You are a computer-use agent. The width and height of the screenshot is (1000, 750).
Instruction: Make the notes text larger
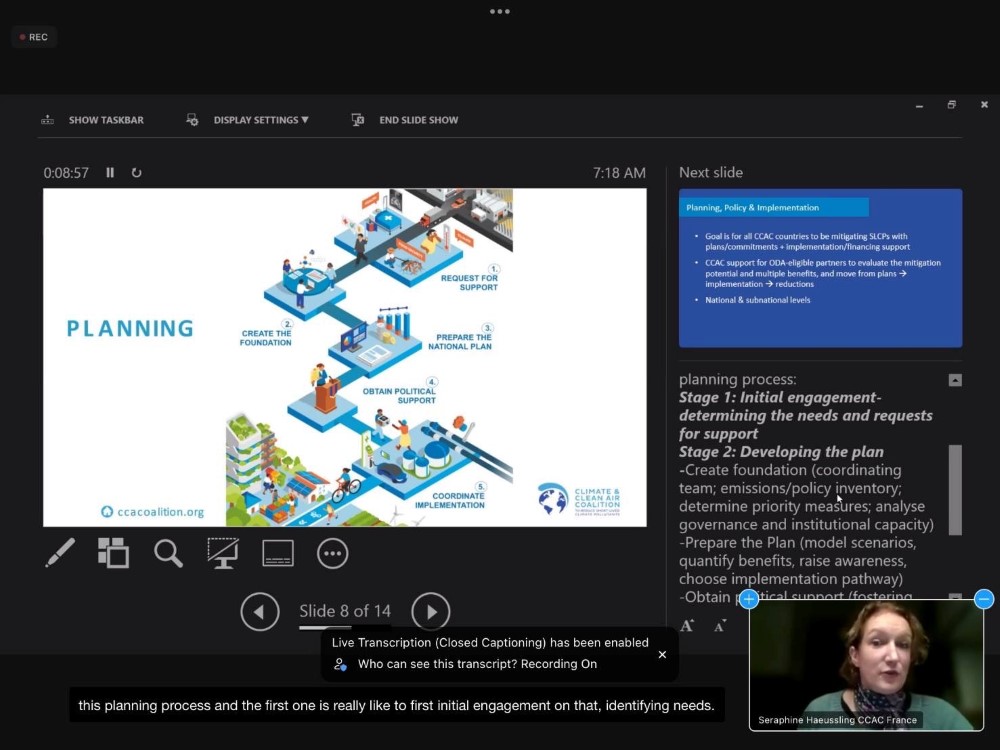(687, 626)
